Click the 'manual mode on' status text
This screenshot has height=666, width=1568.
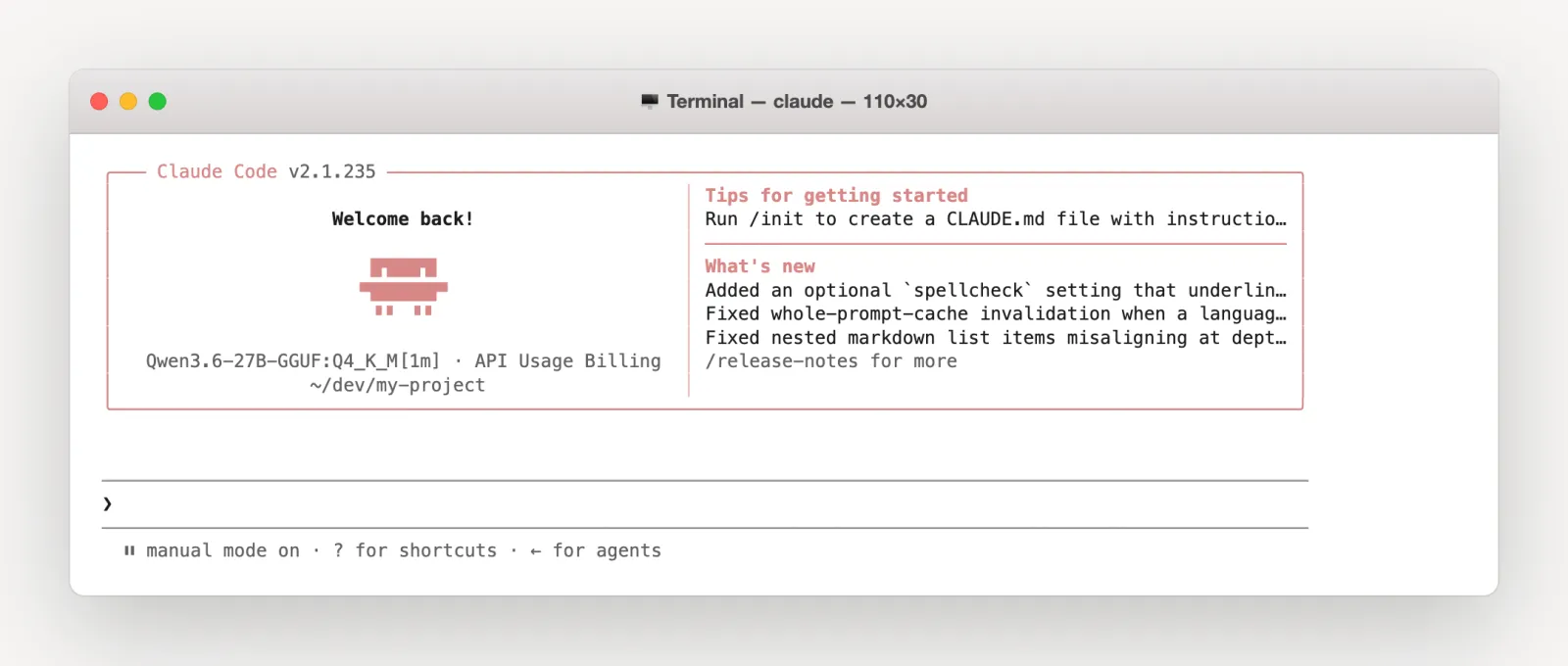pyautogui.click(x=222, y=550)
